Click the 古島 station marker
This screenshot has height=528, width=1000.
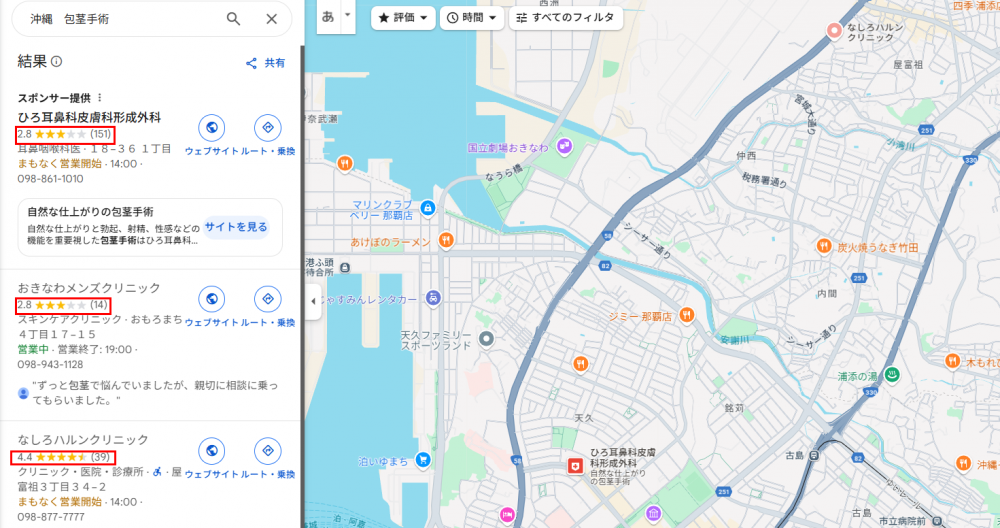[x=814, y=455]
